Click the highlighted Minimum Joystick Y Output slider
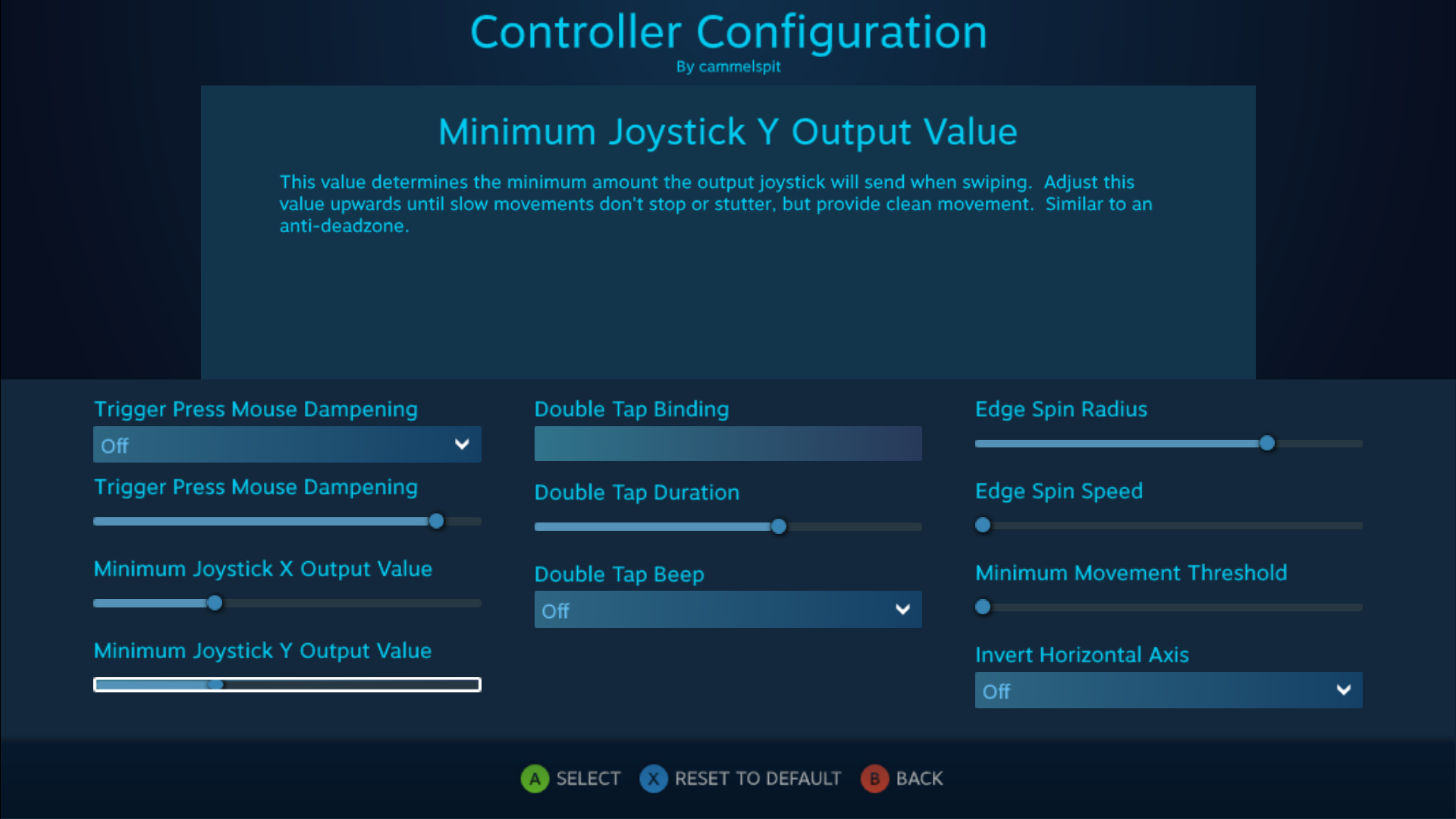The height and width of the screenshot is (819, 1456). (x=287, y=685)
